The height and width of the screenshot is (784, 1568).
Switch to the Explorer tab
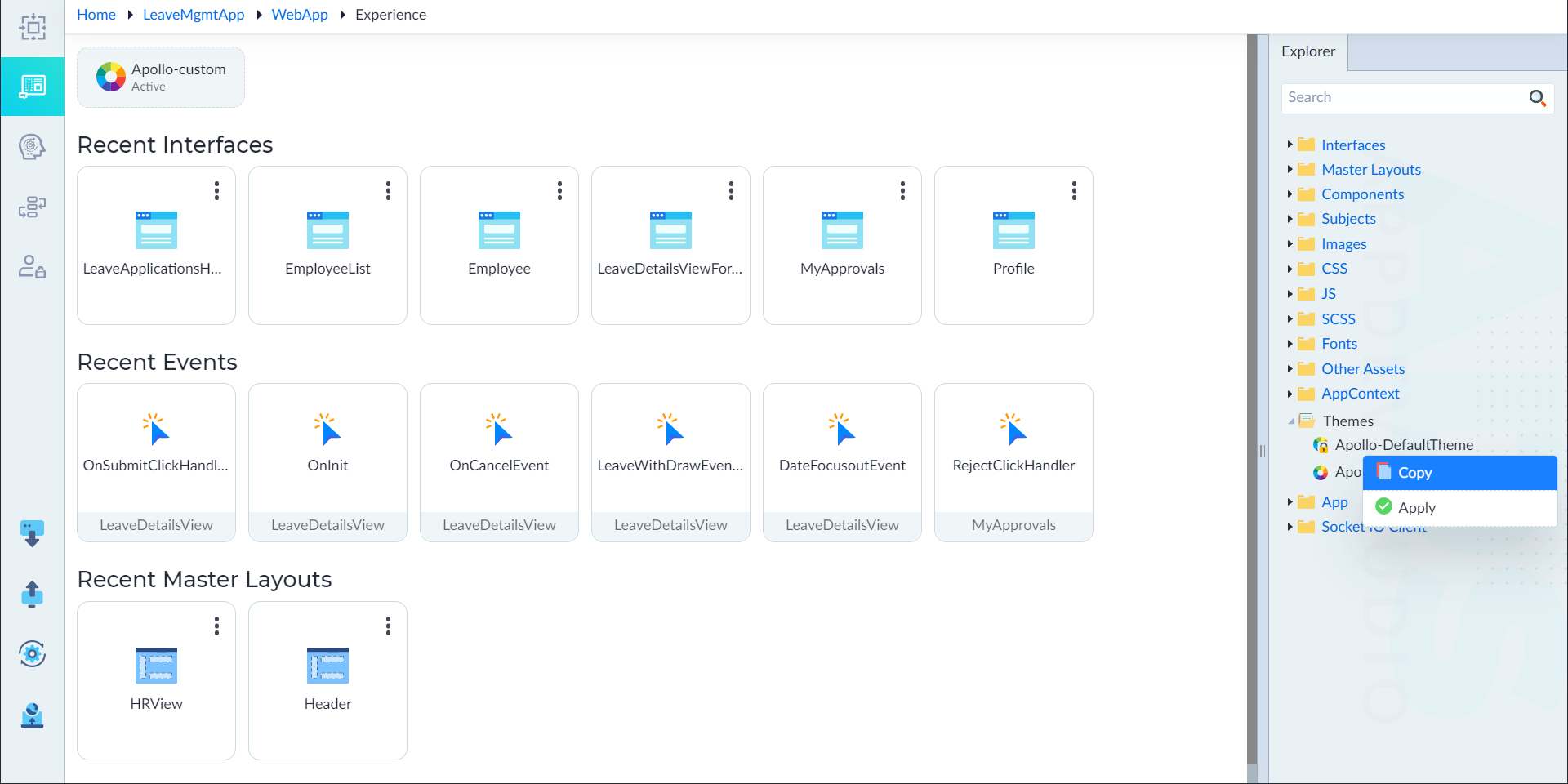[1308, 51]
